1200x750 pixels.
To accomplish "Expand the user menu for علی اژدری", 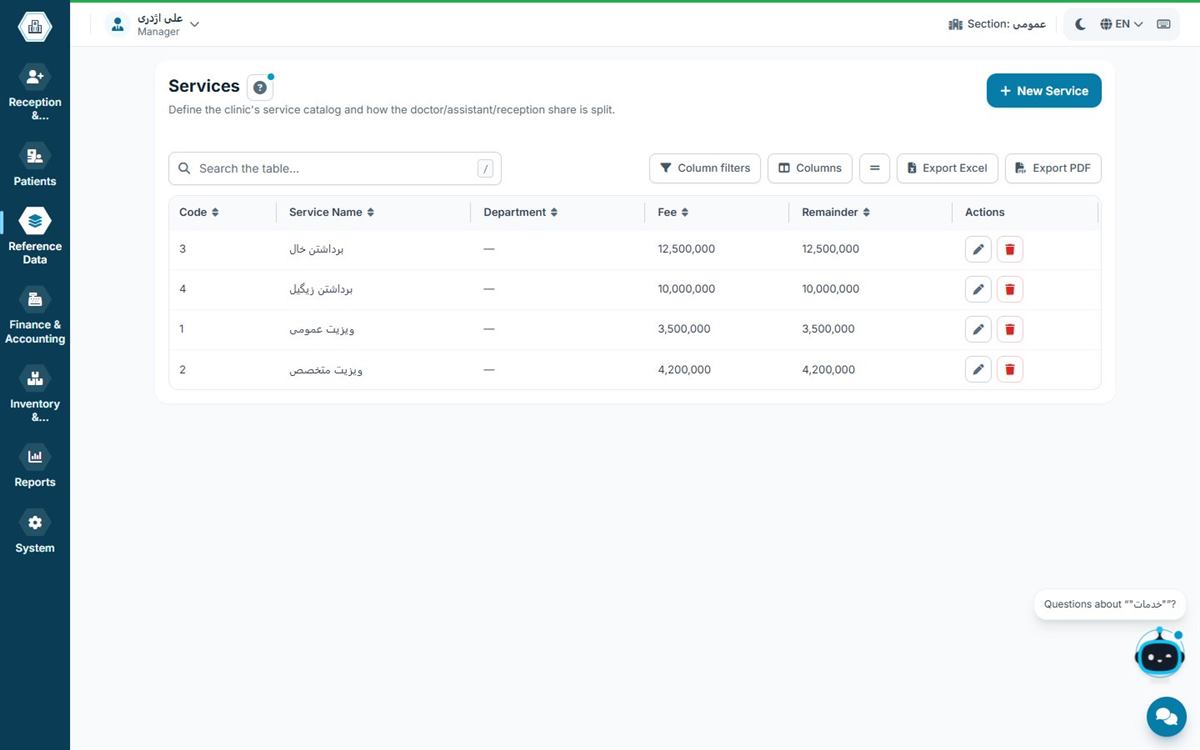I will click(x=153, y=25).
